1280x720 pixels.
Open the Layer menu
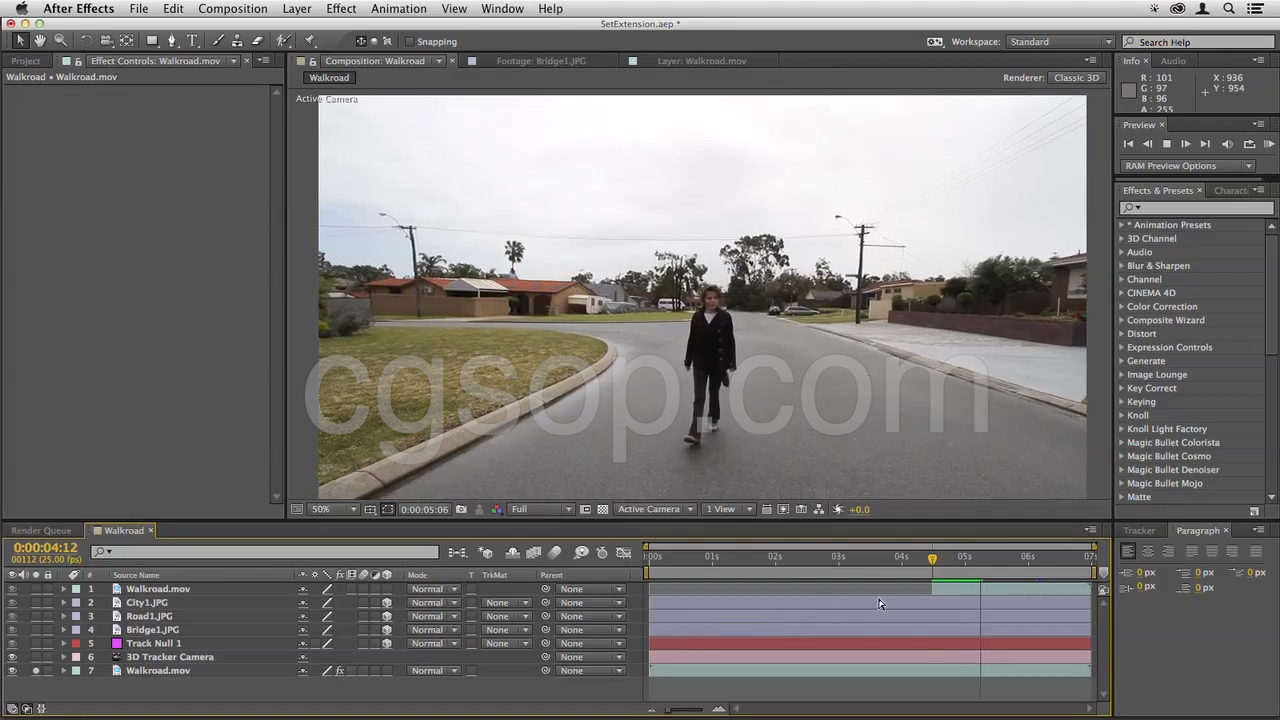296,9
